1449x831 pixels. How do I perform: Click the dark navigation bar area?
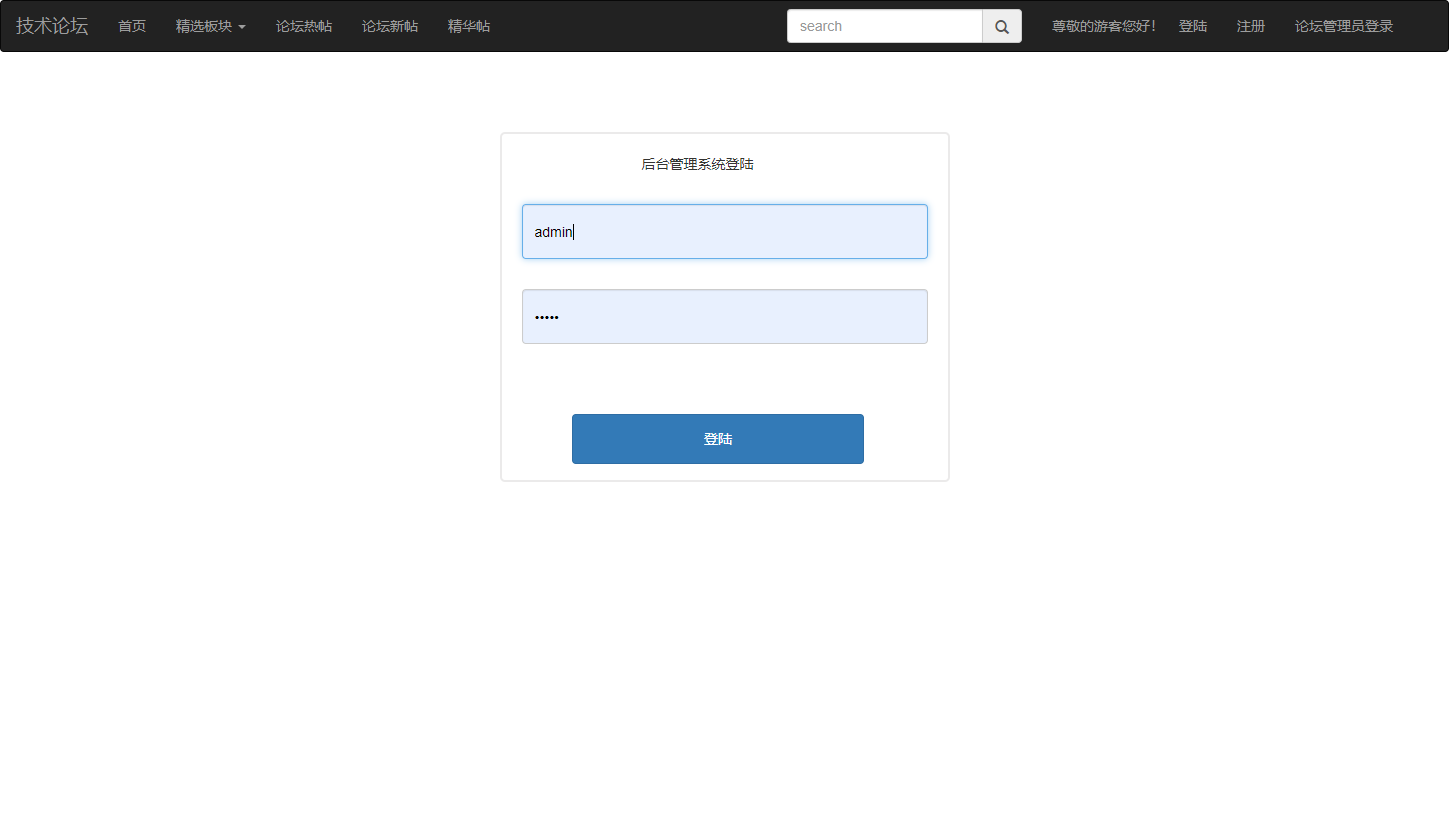(650, 26)
